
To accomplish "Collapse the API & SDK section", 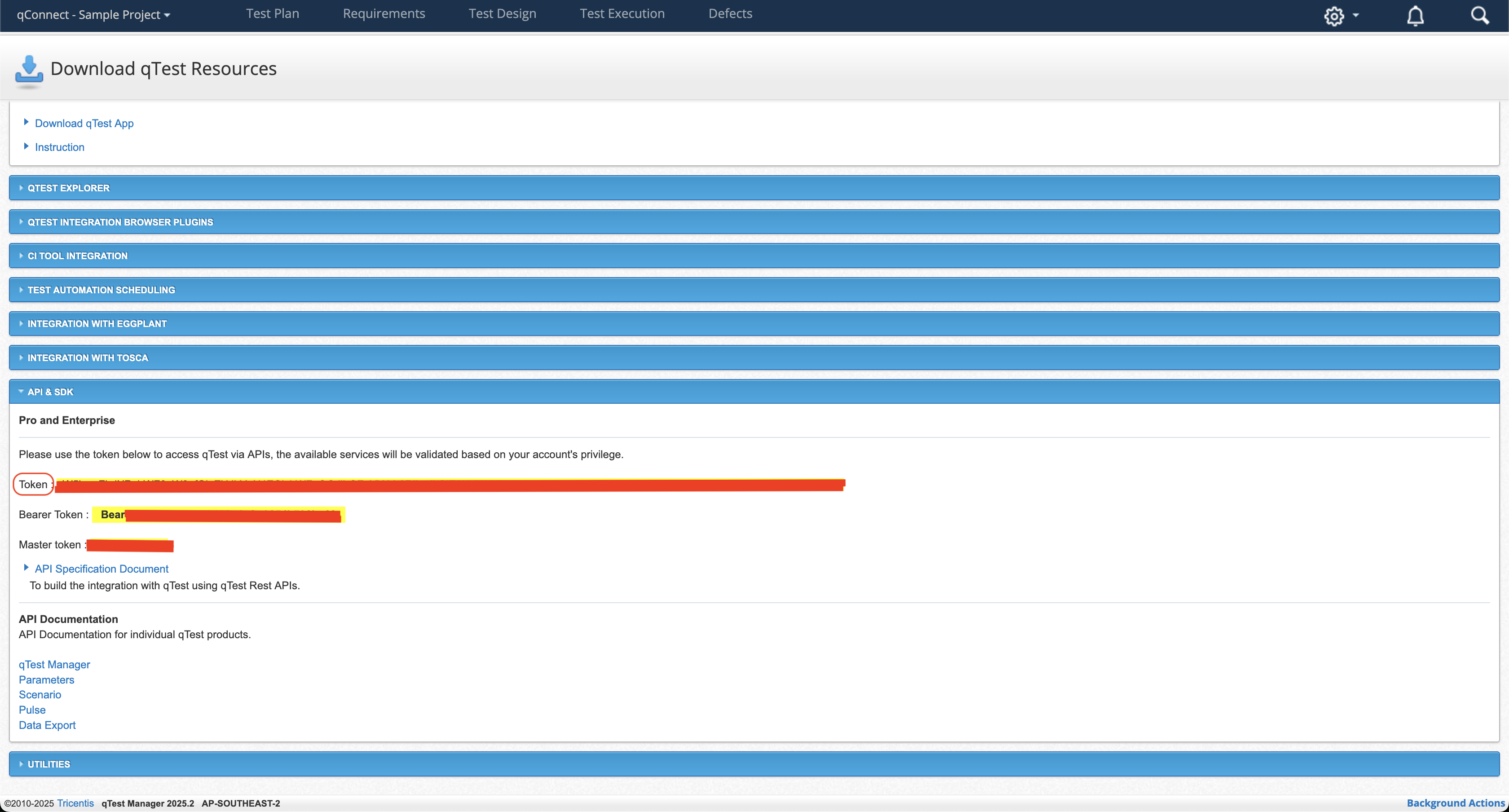I will [50, 392].
